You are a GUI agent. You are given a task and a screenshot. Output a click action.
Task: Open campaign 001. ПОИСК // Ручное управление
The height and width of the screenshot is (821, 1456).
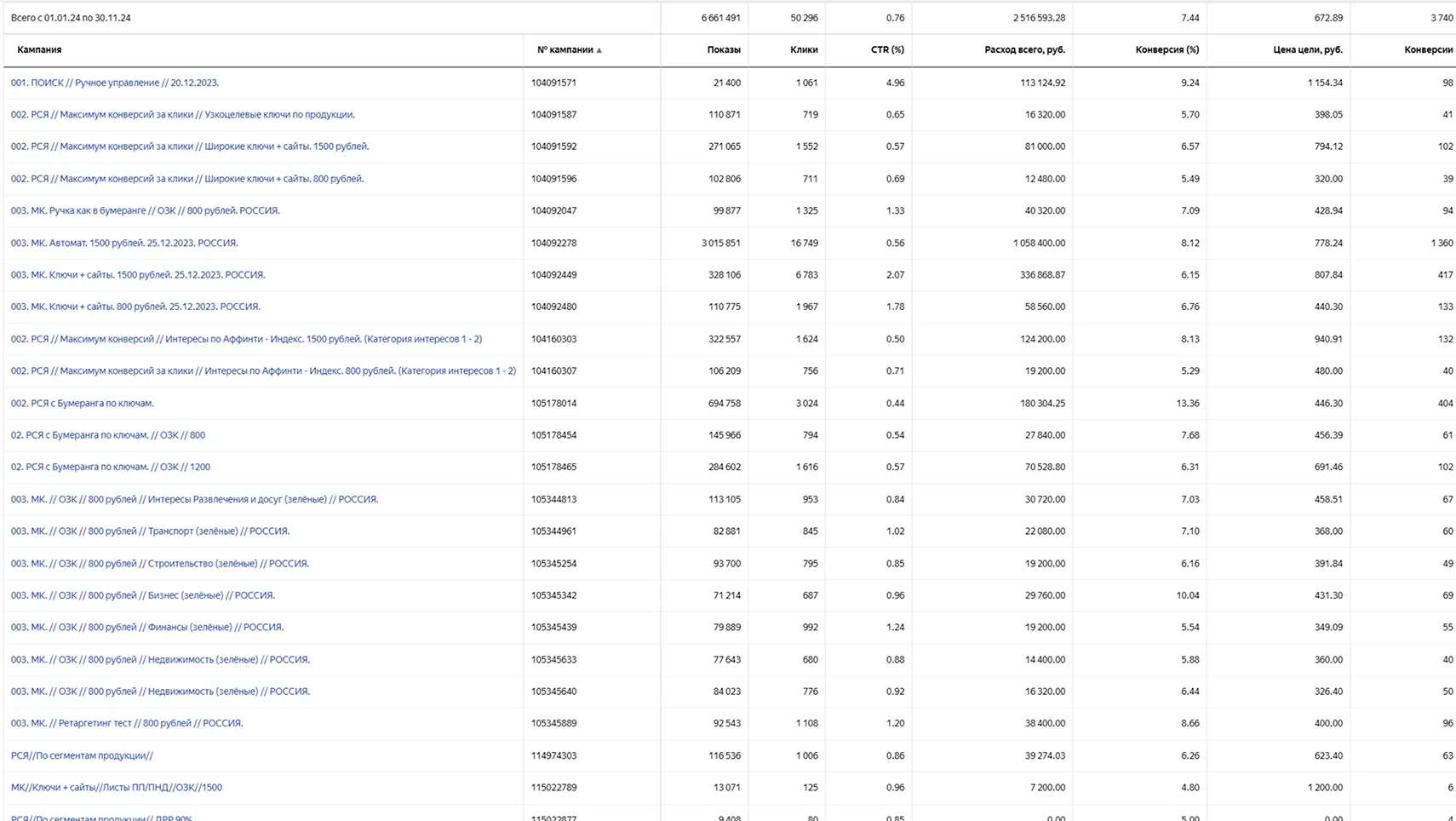click(115, 83)
